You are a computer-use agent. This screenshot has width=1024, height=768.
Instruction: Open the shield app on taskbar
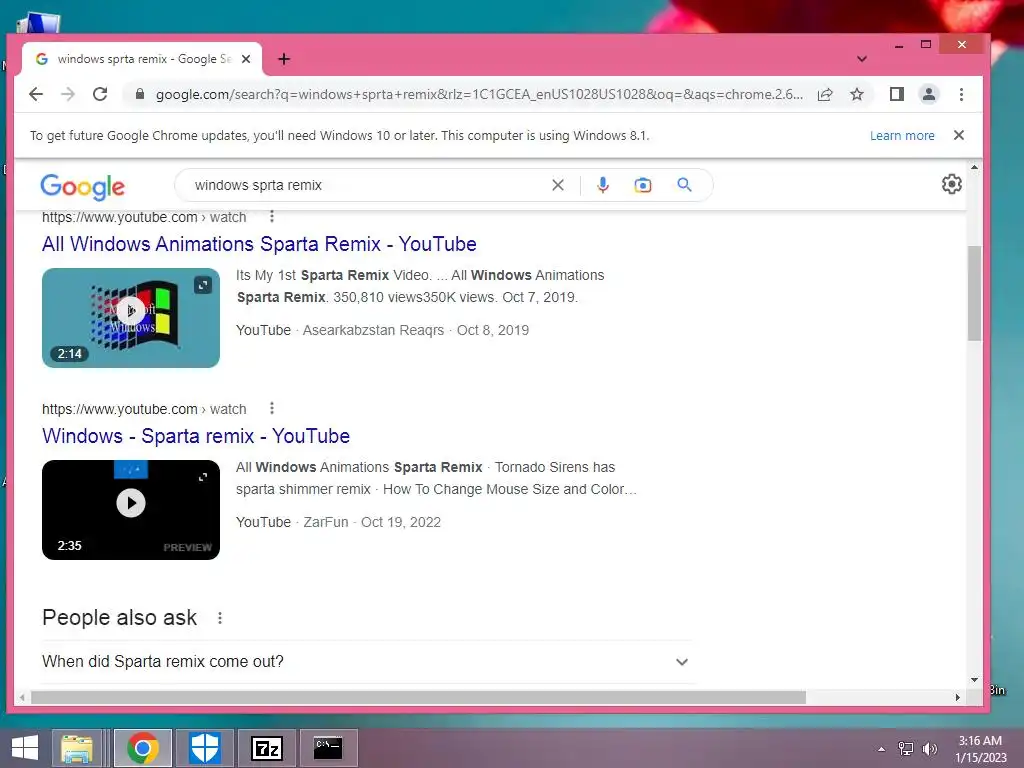(x=204, y=748)
